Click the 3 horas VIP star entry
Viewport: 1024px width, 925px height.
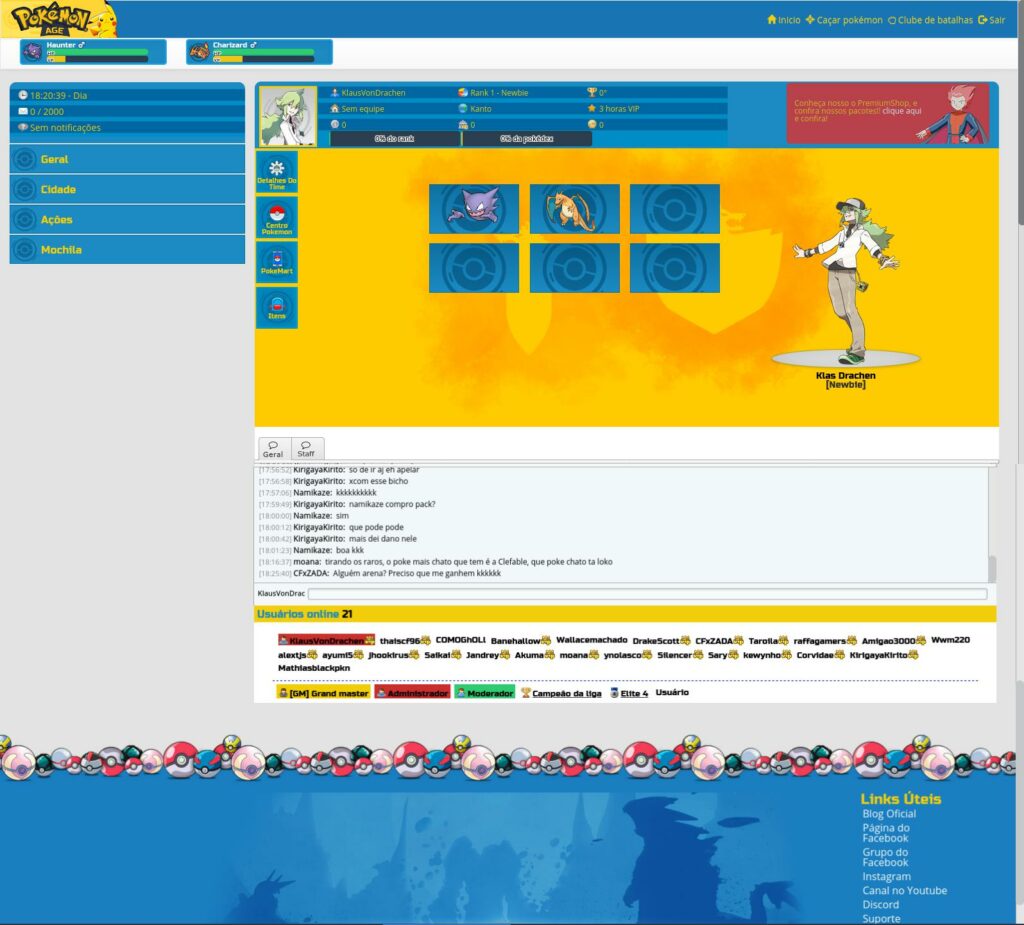tap(613, 109)
